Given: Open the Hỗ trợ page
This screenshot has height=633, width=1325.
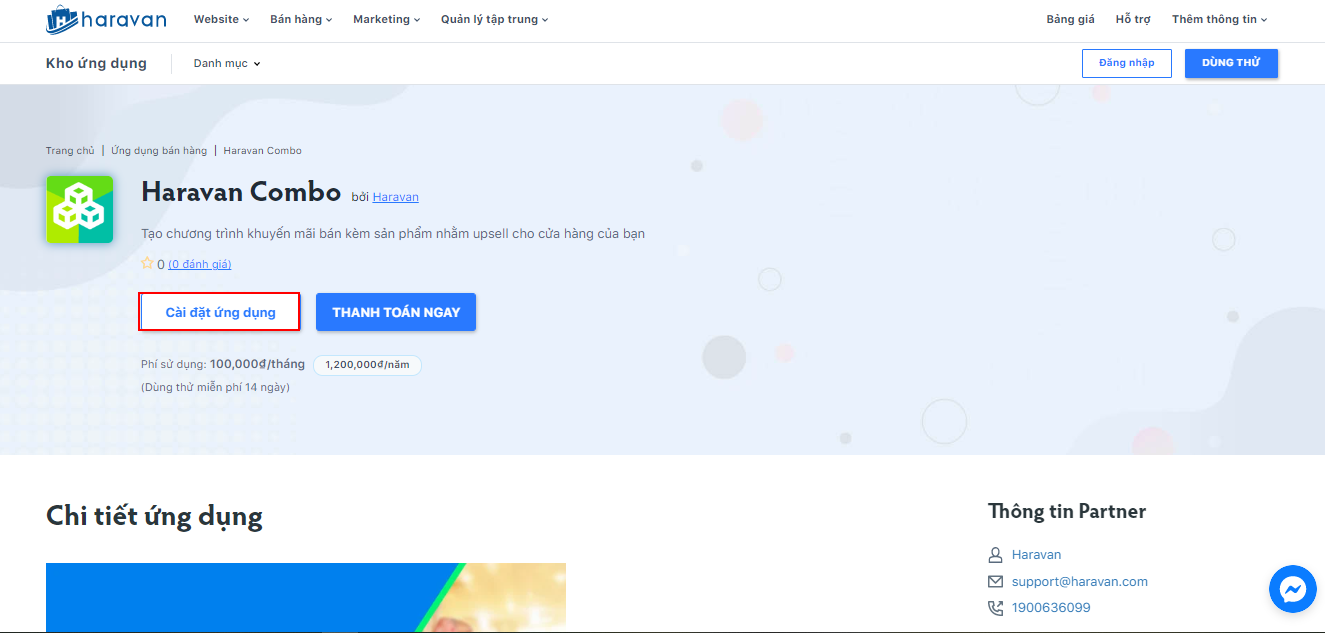Looking at the screenshot, I should pos(1133,19).
